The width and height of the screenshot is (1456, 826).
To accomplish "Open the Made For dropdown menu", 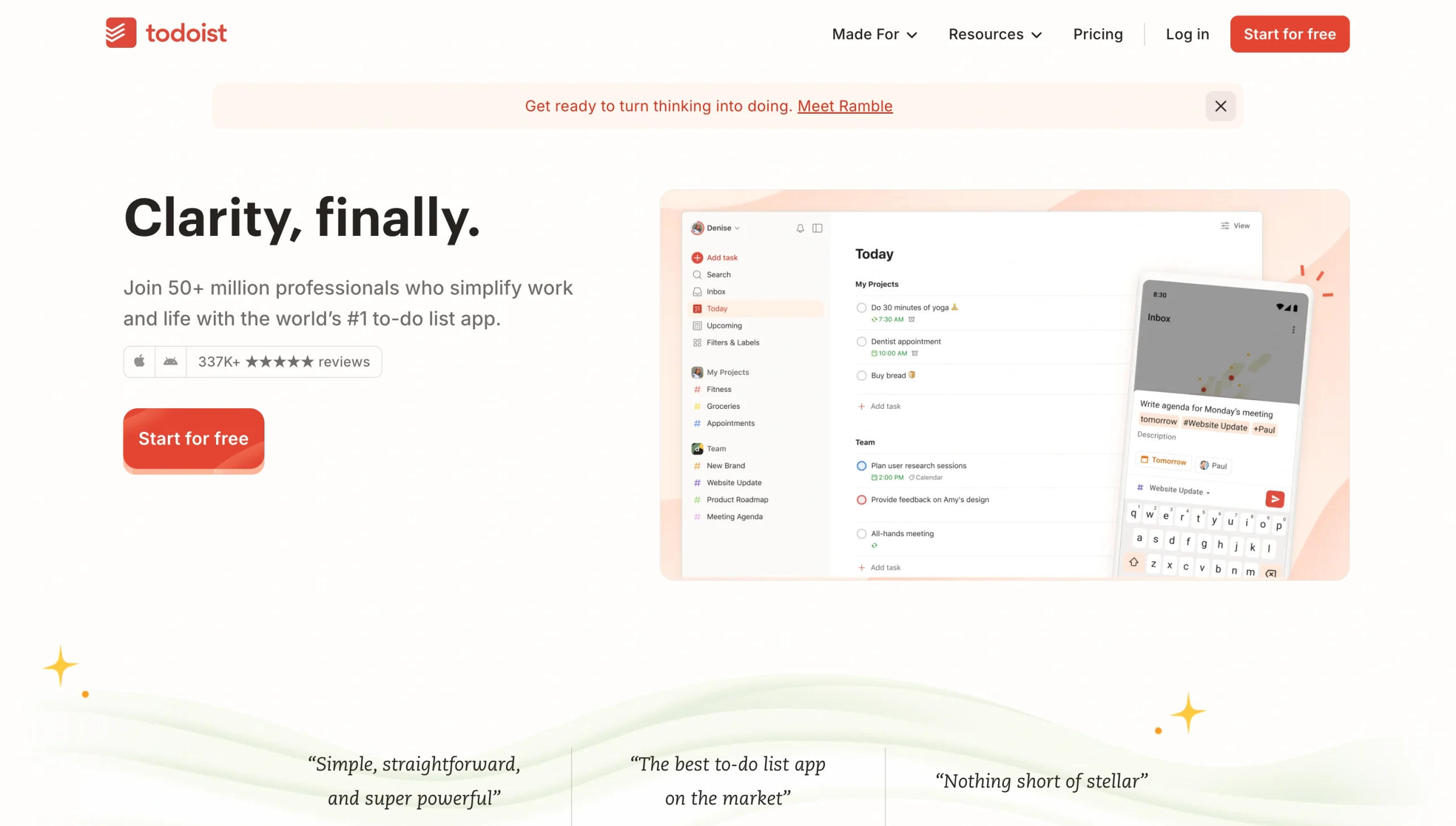I will click(875, 34).
